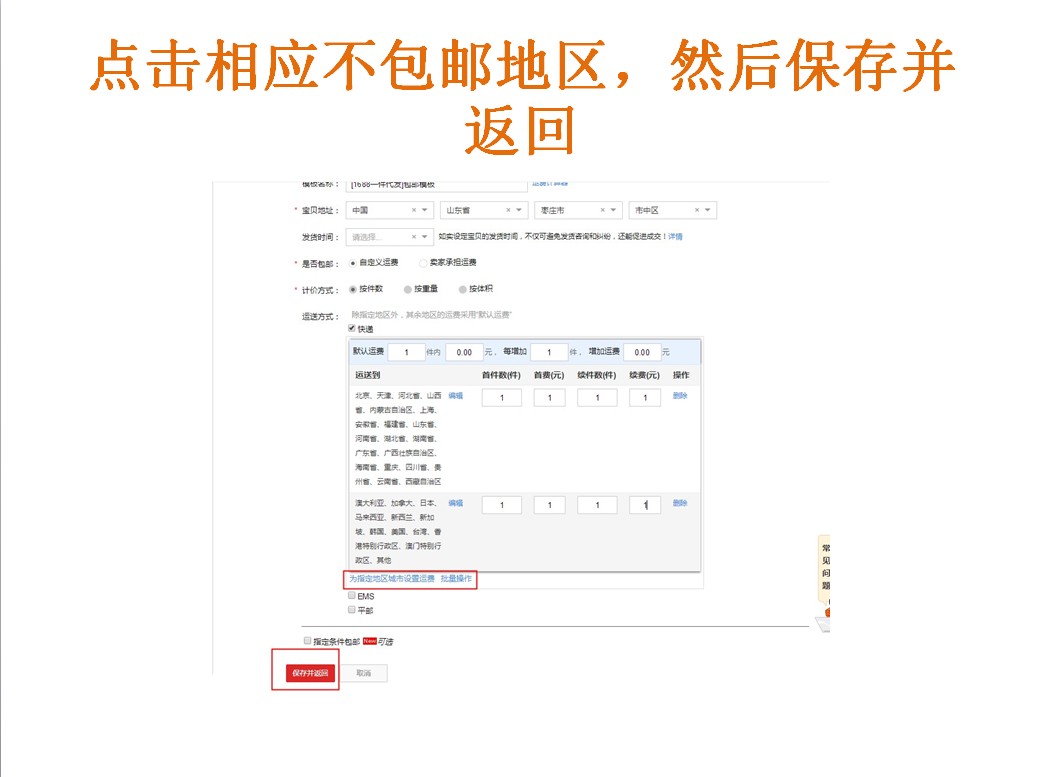
Task: Enable the EMS shipping checkbox
Action: 351,596
